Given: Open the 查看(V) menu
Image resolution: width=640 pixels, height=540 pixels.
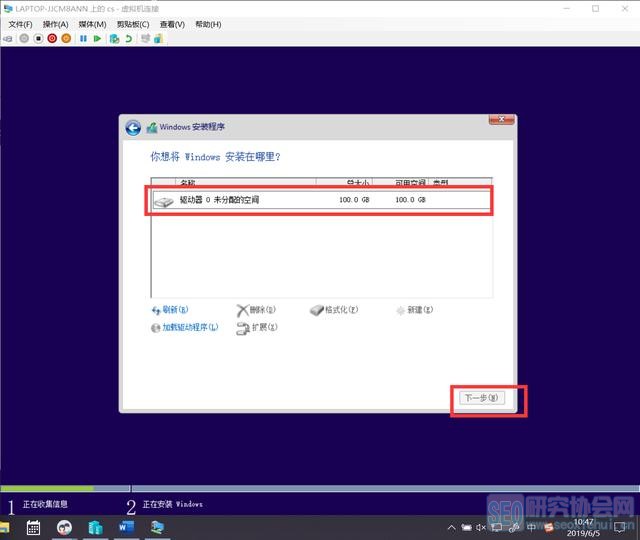Looking at the screenshot, I should tap(172, 24).
